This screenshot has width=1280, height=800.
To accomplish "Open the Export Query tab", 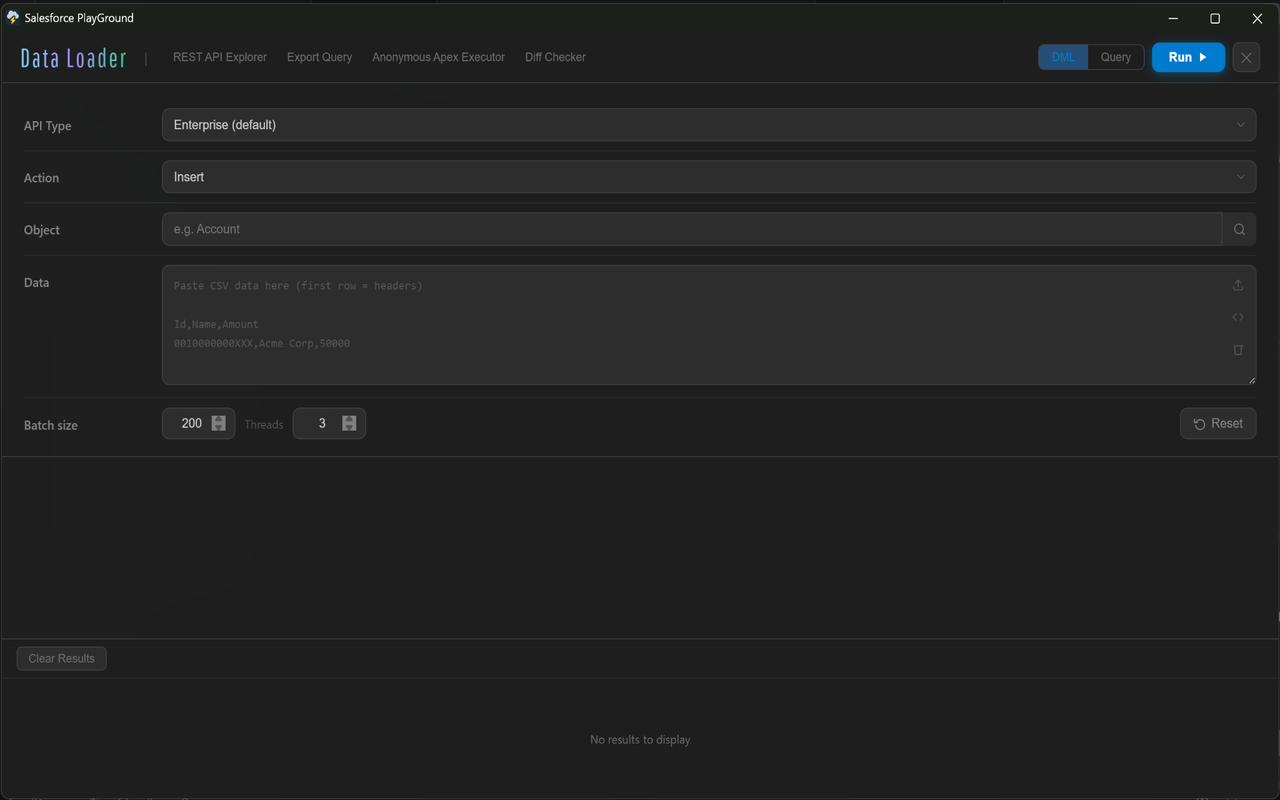I will 319,57.
